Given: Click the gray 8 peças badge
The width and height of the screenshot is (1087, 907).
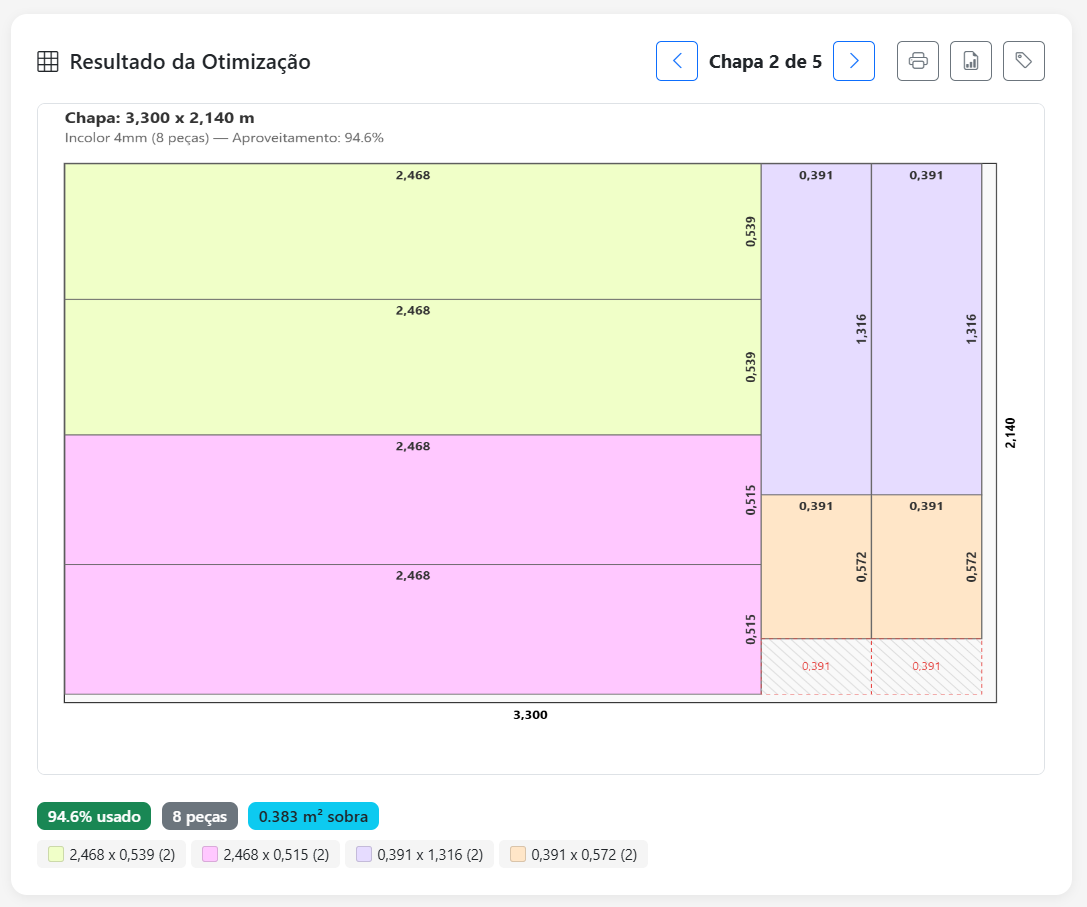Looking at the screenshot, I should [200, 816].
